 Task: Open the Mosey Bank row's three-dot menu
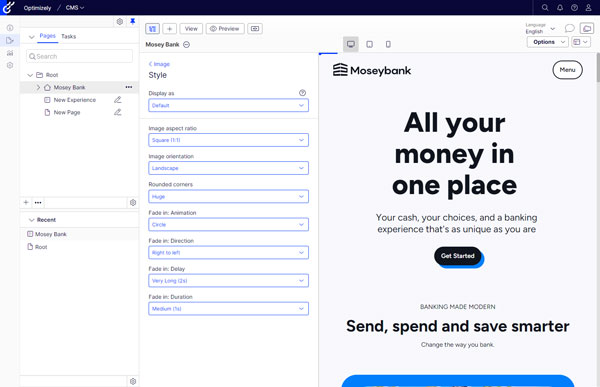(x=129, y=87)
